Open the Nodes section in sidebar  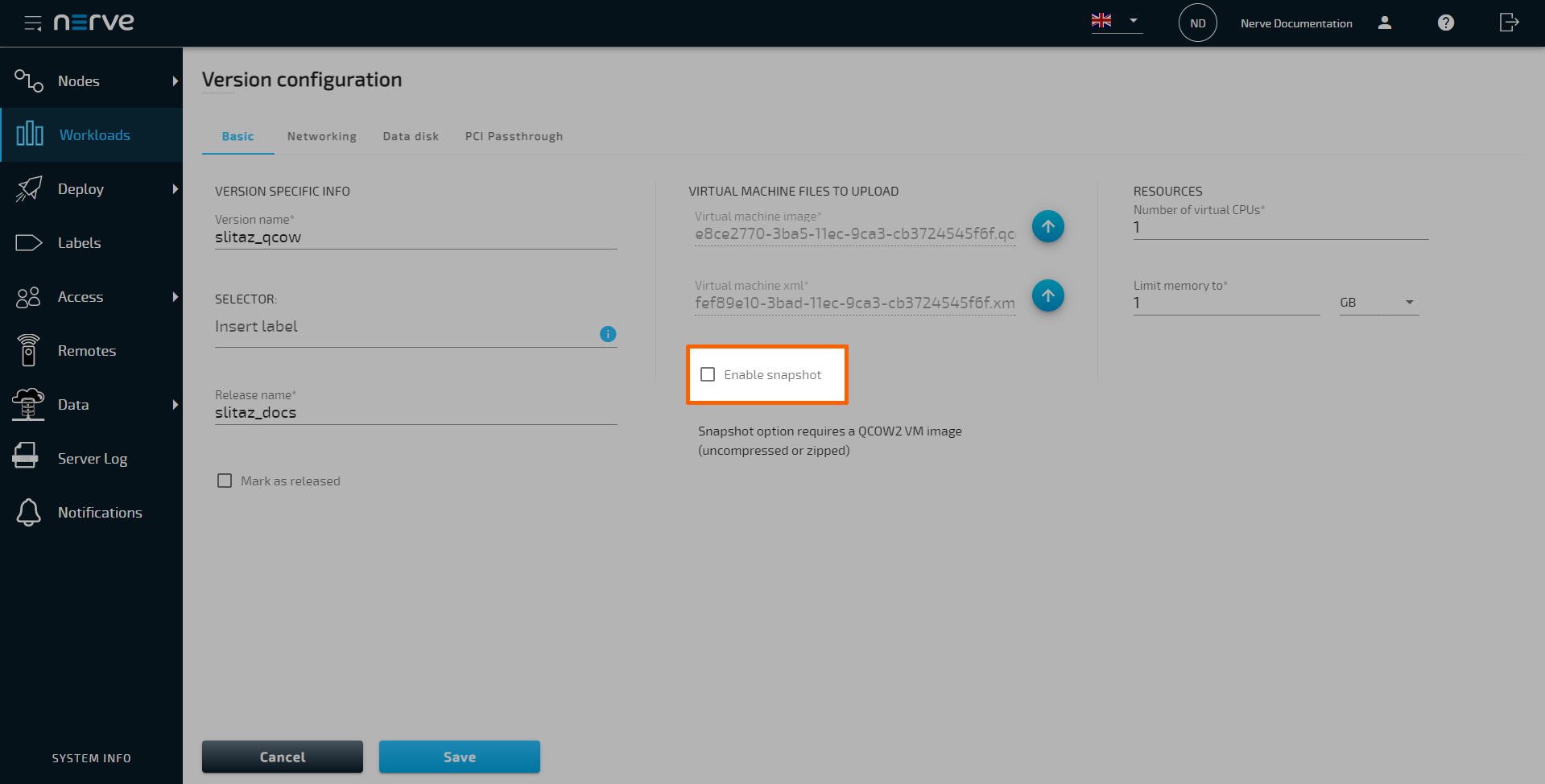(79, 80)
